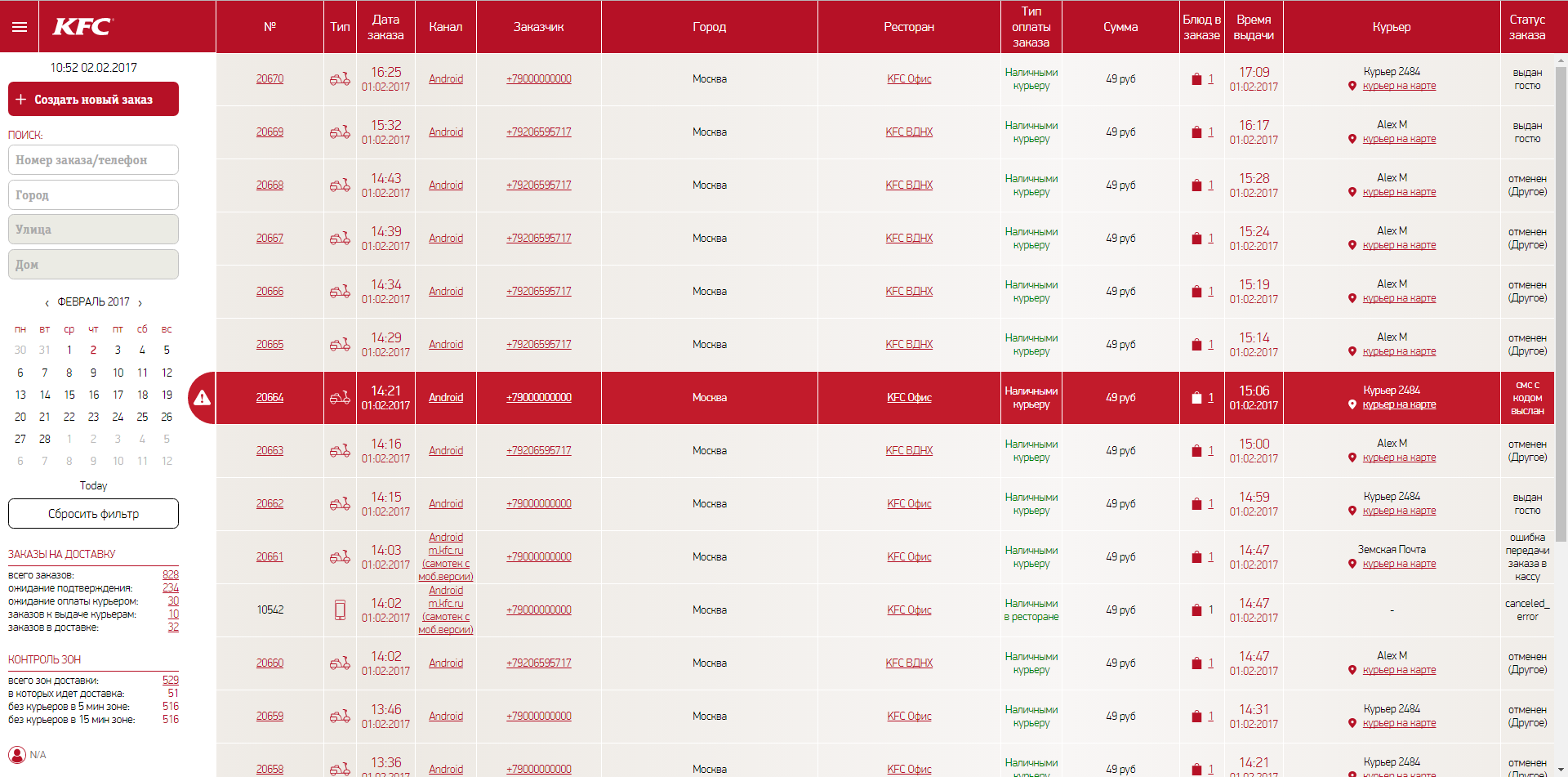Click delivery bike icon for order 20670
Viewport: 1568px width, 777px height.
point(340,79)
